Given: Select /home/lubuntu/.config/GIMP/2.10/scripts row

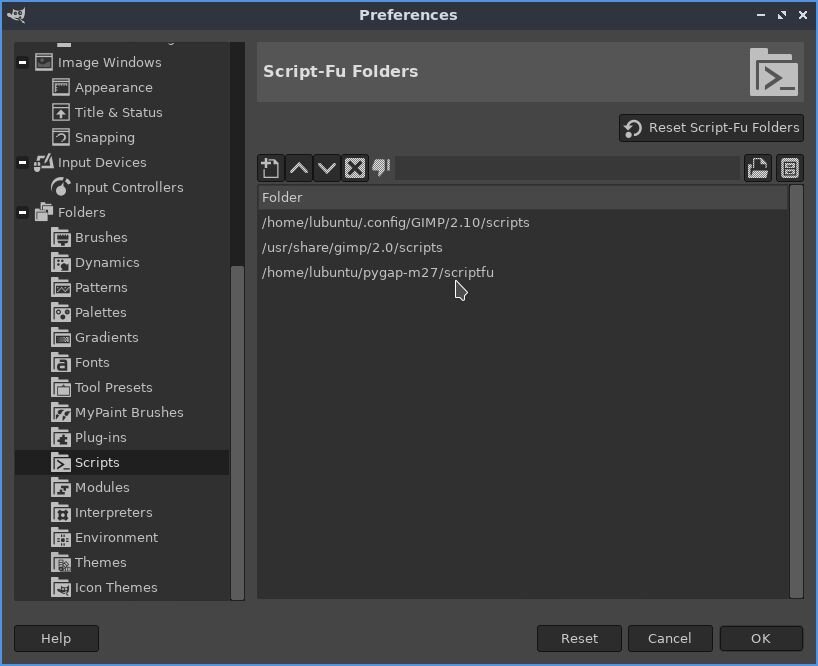Looking at the screenshot, I should 522,223.
